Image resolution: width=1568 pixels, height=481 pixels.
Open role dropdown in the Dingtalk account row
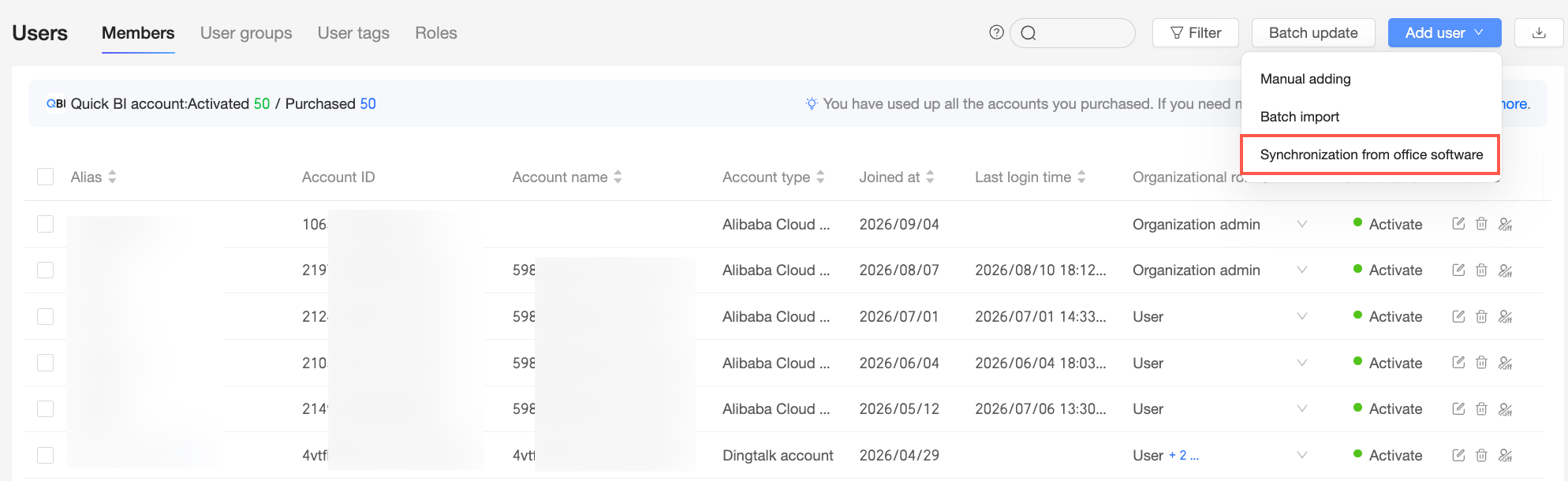[1302, 455]
